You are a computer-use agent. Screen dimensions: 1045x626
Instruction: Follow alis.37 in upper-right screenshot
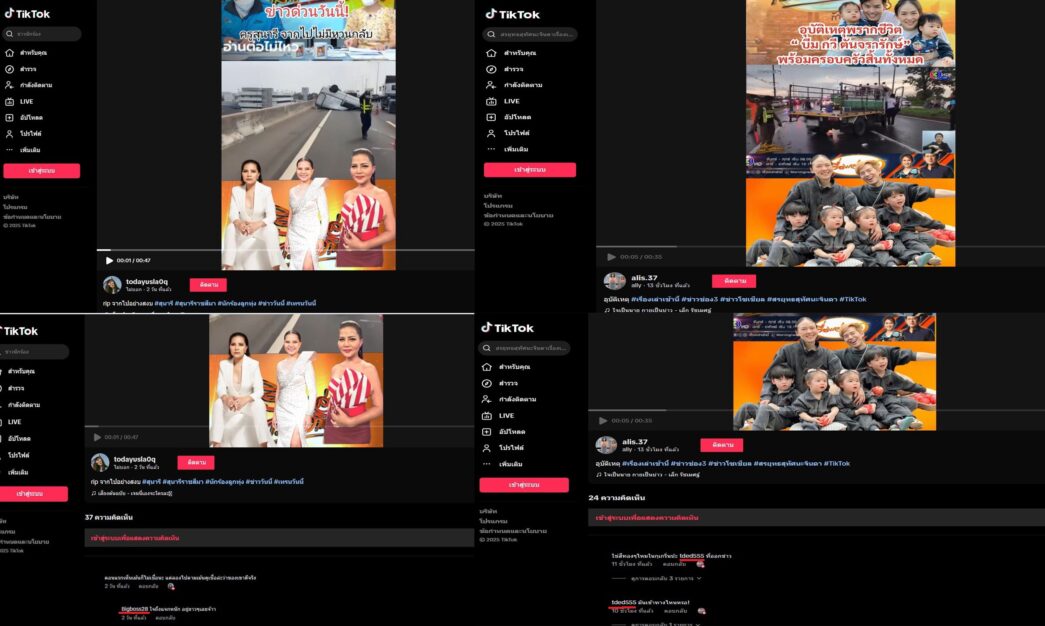[734, 281]
